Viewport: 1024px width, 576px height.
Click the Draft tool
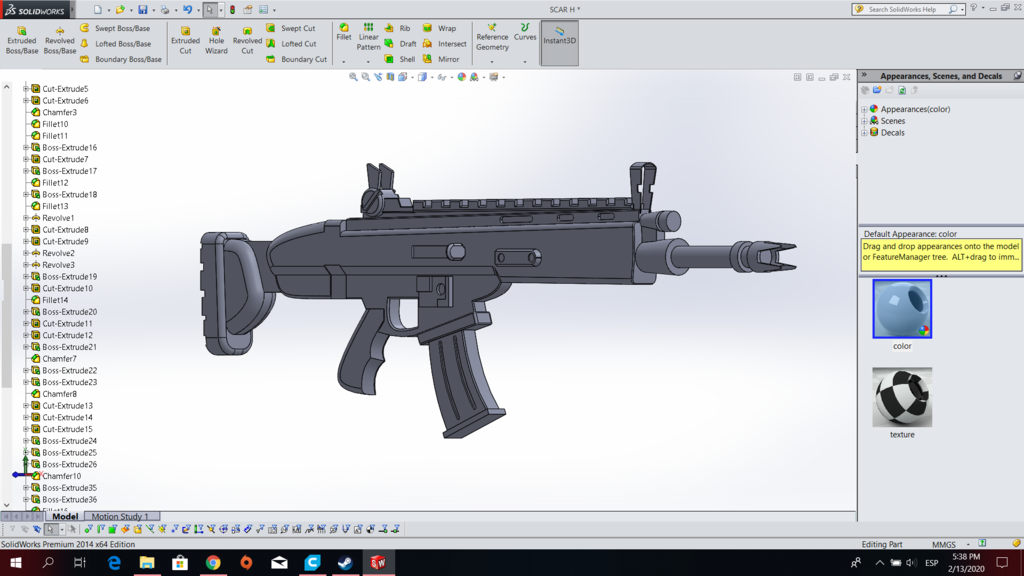[400, 44]
